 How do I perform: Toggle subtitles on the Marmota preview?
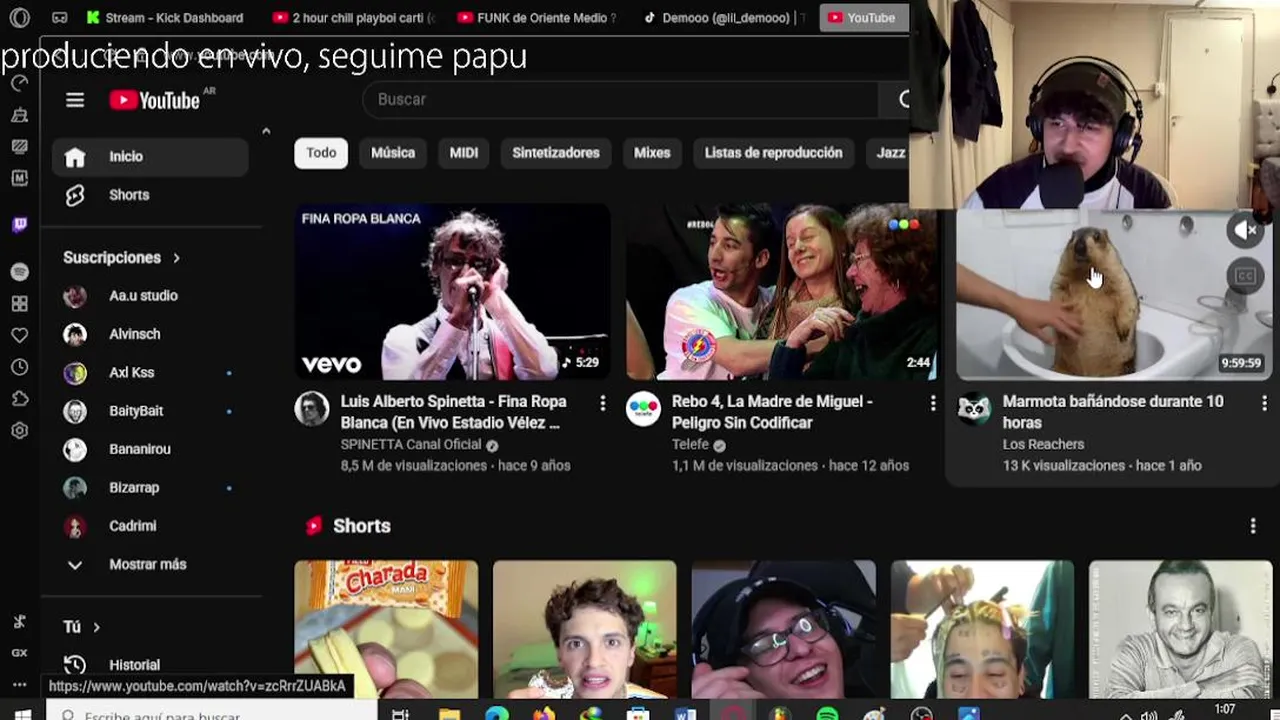(1245, 276)
